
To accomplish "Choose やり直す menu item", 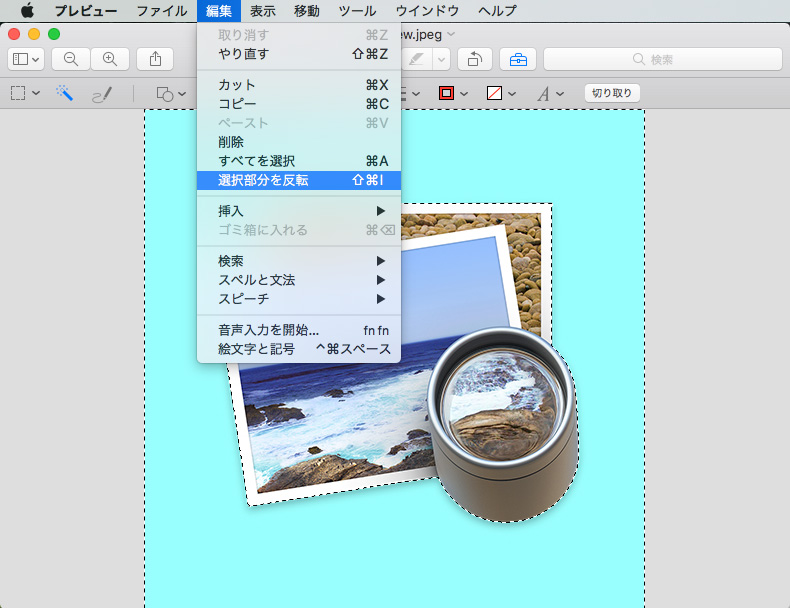I will click(299, 53).
